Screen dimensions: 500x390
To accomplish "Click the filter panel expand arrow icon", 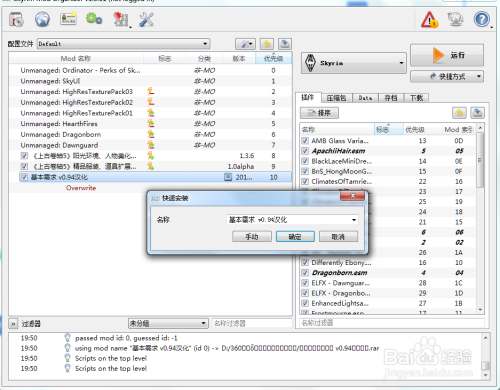I will 13,324.
